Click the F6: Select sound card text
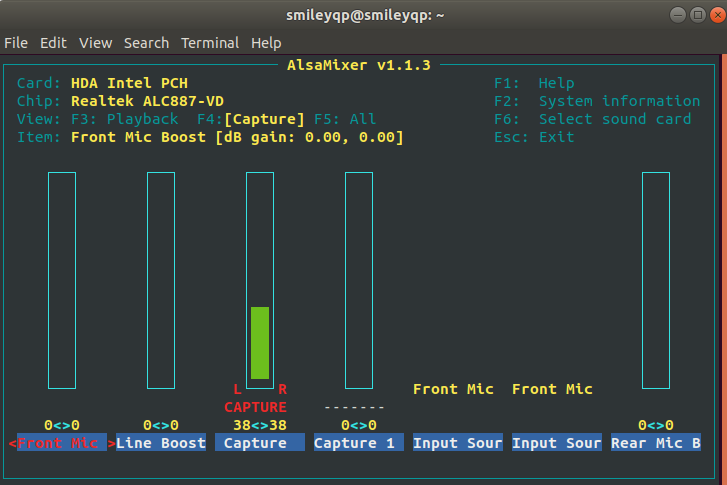The image size is (727, 485). point(593,119)
